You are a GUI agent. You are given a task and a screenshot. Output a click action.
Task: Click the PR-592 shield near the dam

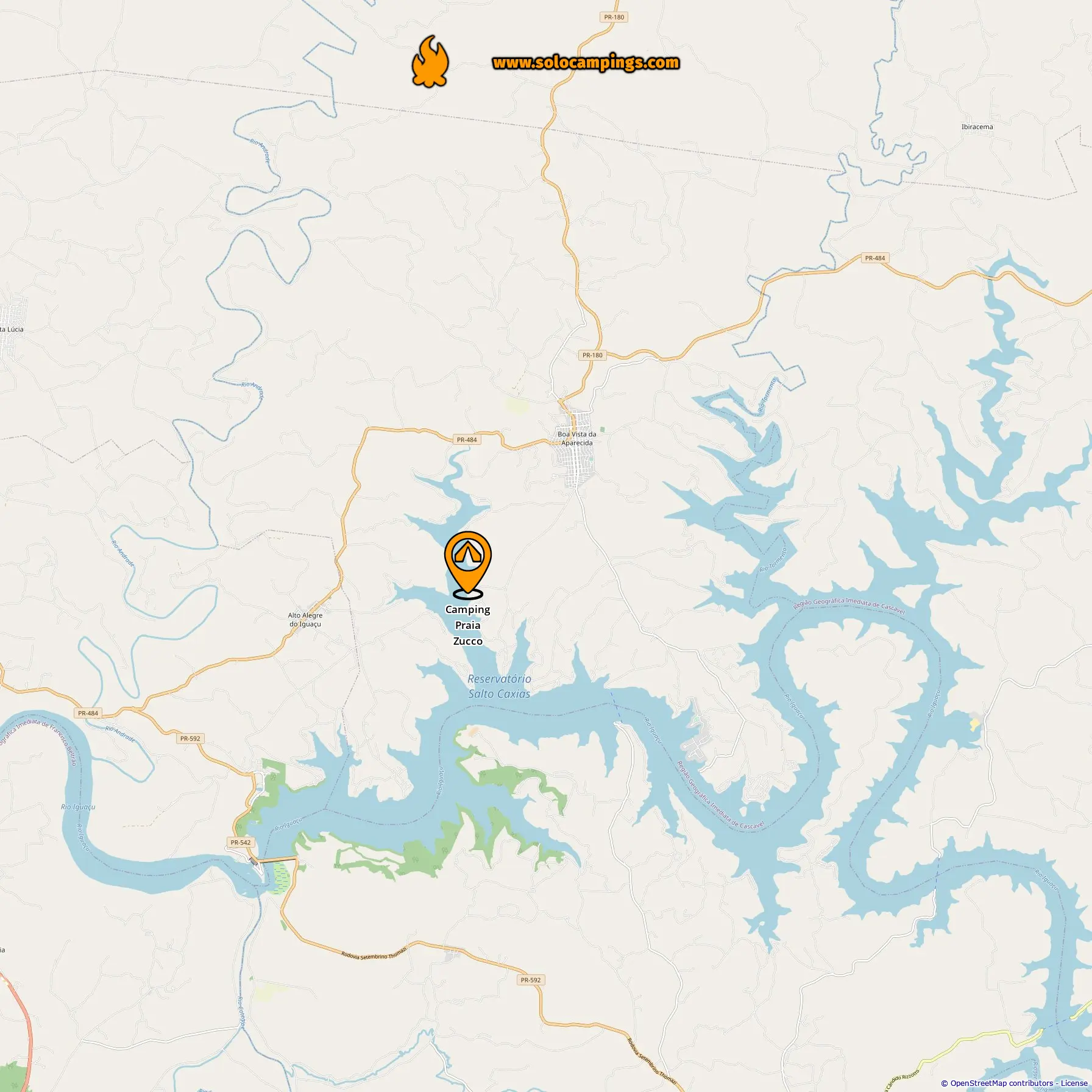coord(190,738)
